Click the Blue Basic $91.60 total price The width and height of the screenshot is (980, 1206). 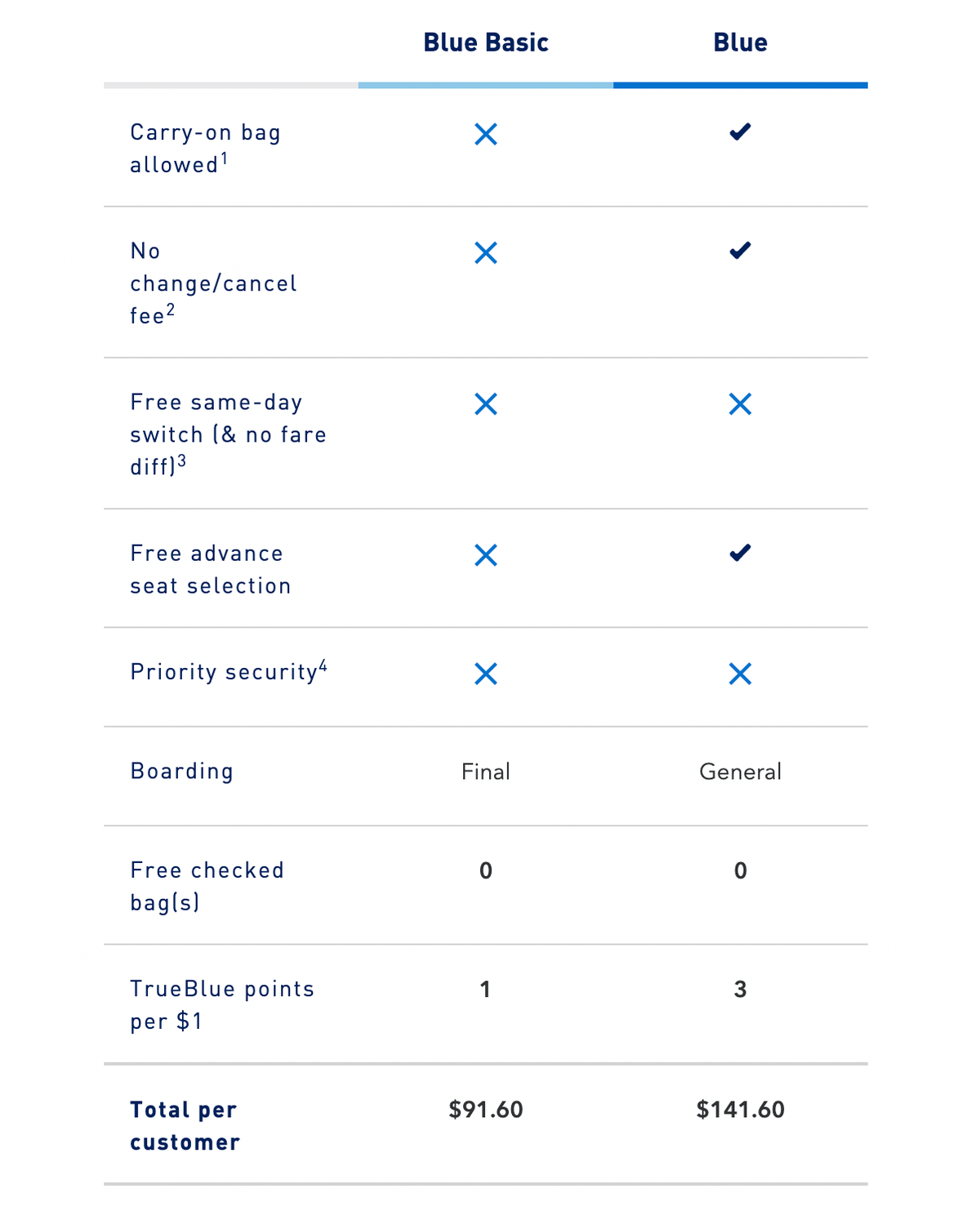coord(486,1110)
